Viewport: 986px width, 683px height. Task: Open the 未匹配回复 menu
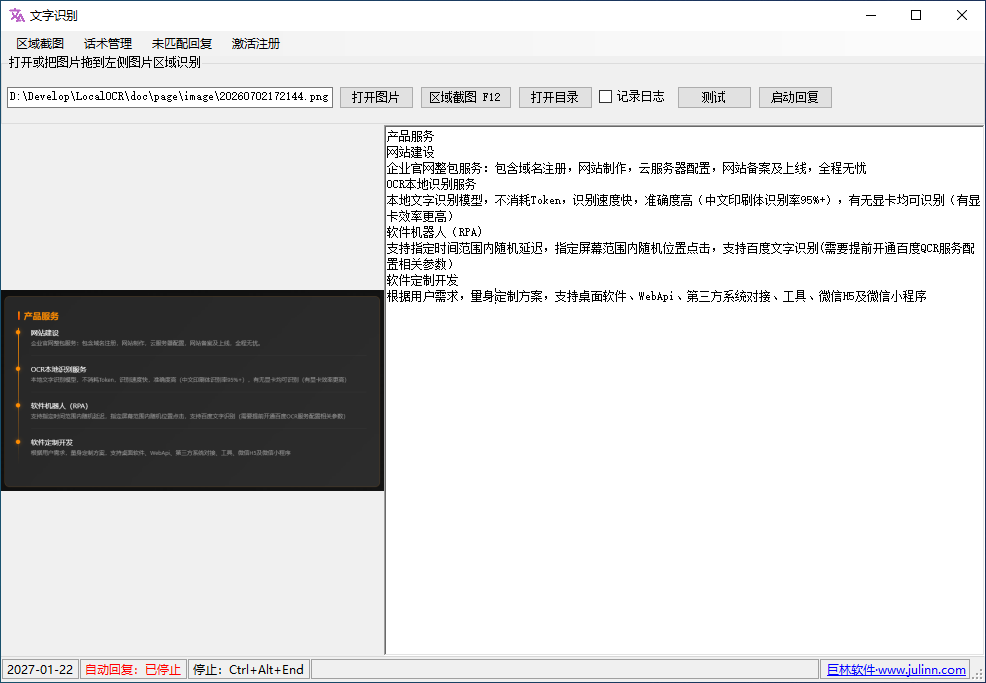[x=182, y=43]
